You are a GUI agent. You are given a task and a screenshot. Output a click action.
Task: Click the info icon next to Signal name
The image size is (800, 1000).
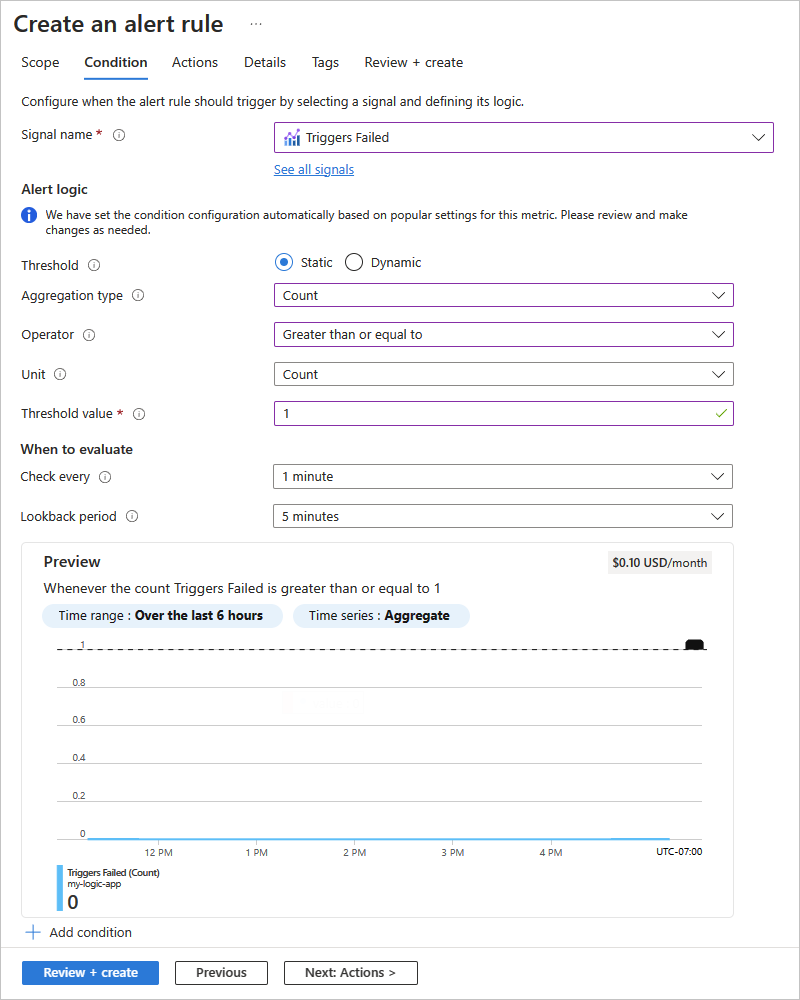(119, 135)
